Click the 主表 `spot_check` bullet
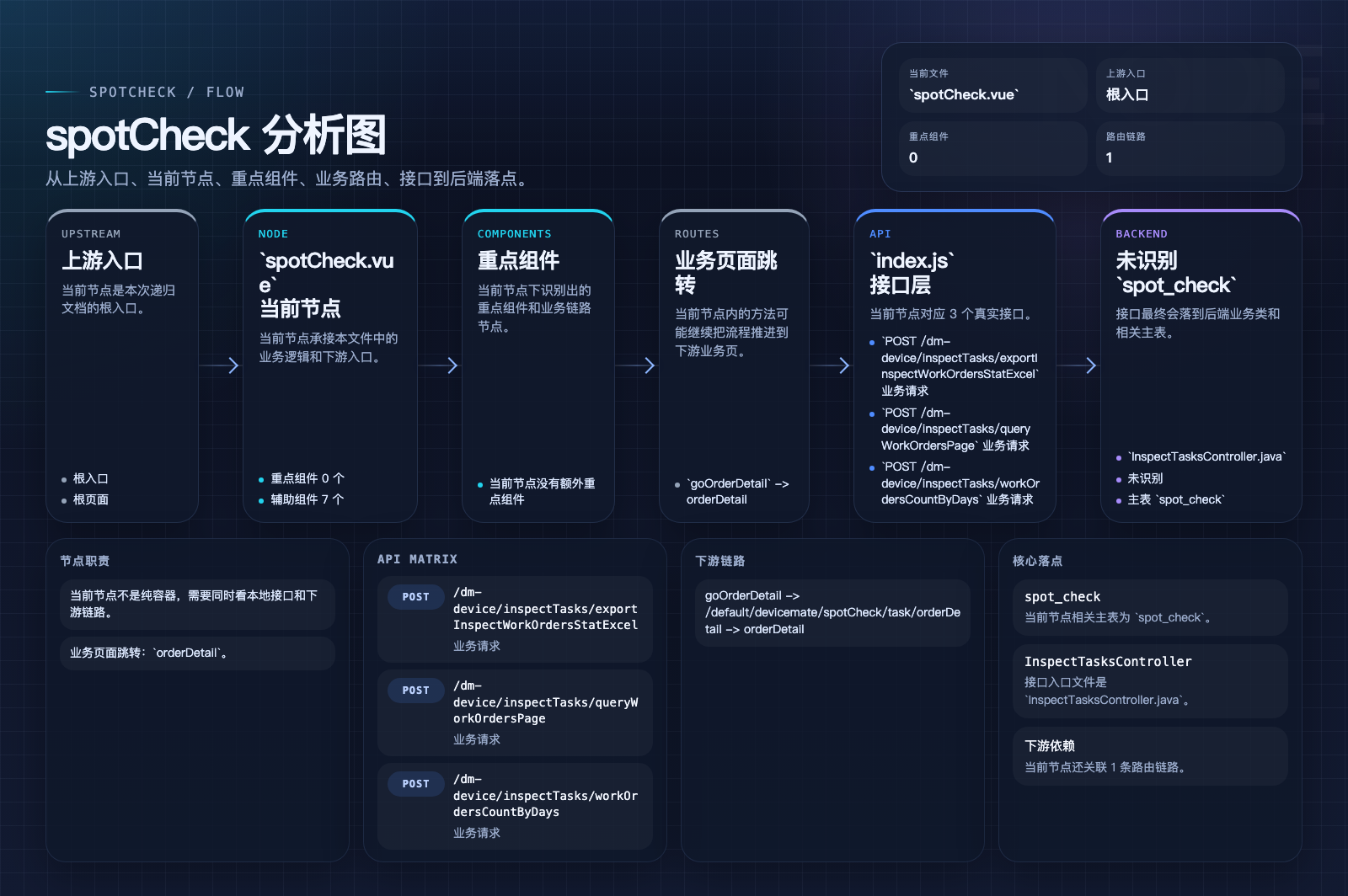1348x896 pixels. click(1171, 499)
